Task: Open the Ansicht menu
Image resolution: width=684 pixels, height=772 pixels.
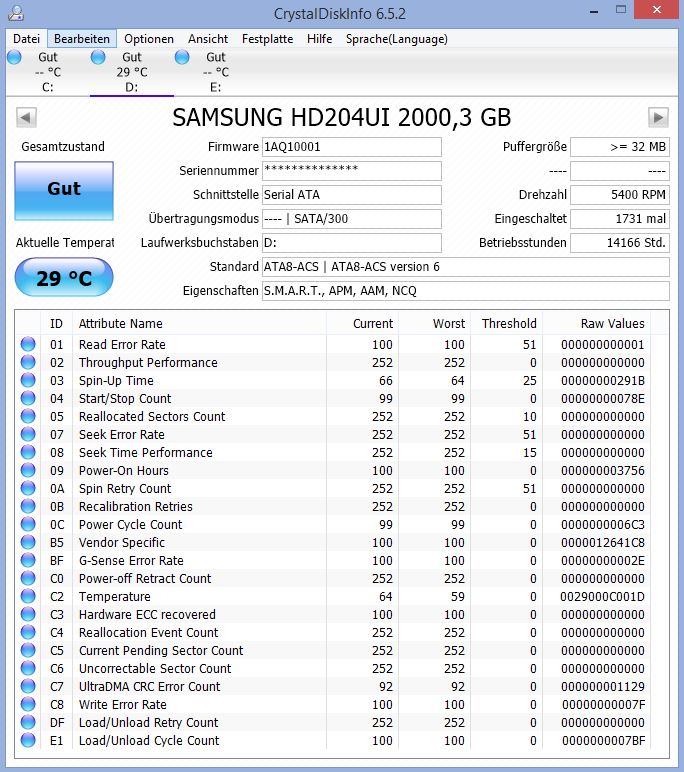Action: pyautogui.click(x=208, y=39)
